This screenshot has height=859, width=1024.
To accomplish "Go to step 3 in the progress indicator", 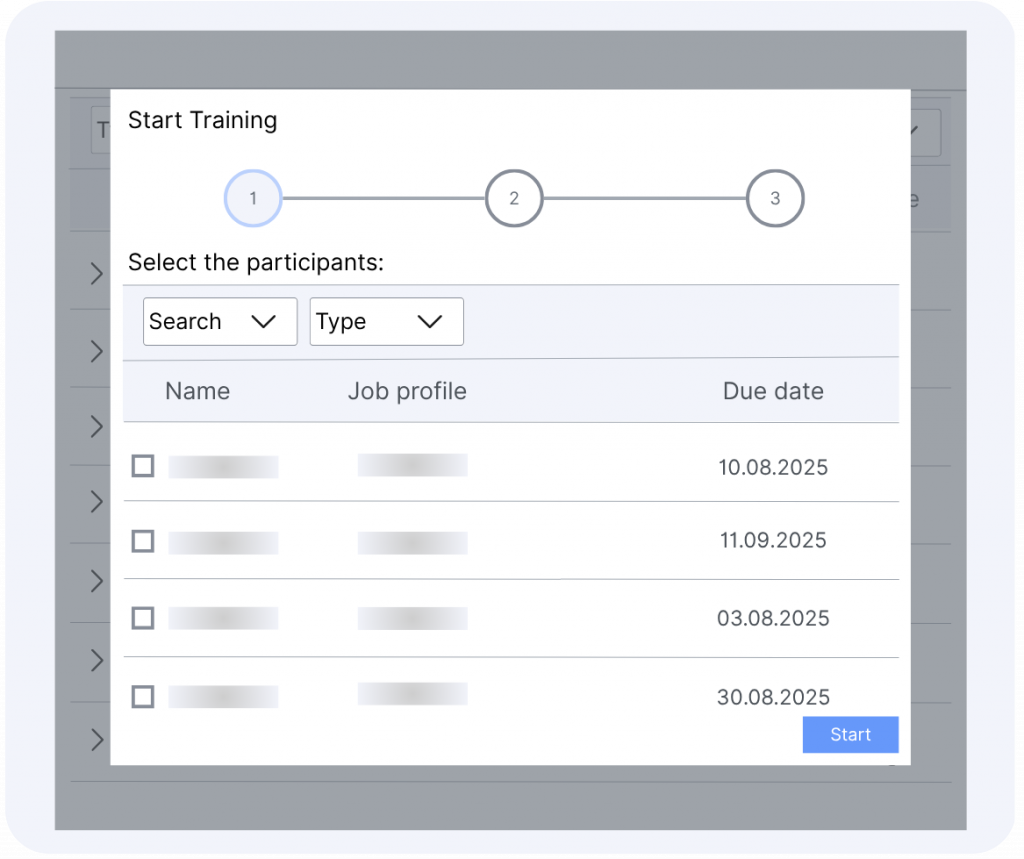I will pyautogui.click(x=775, y=198).
